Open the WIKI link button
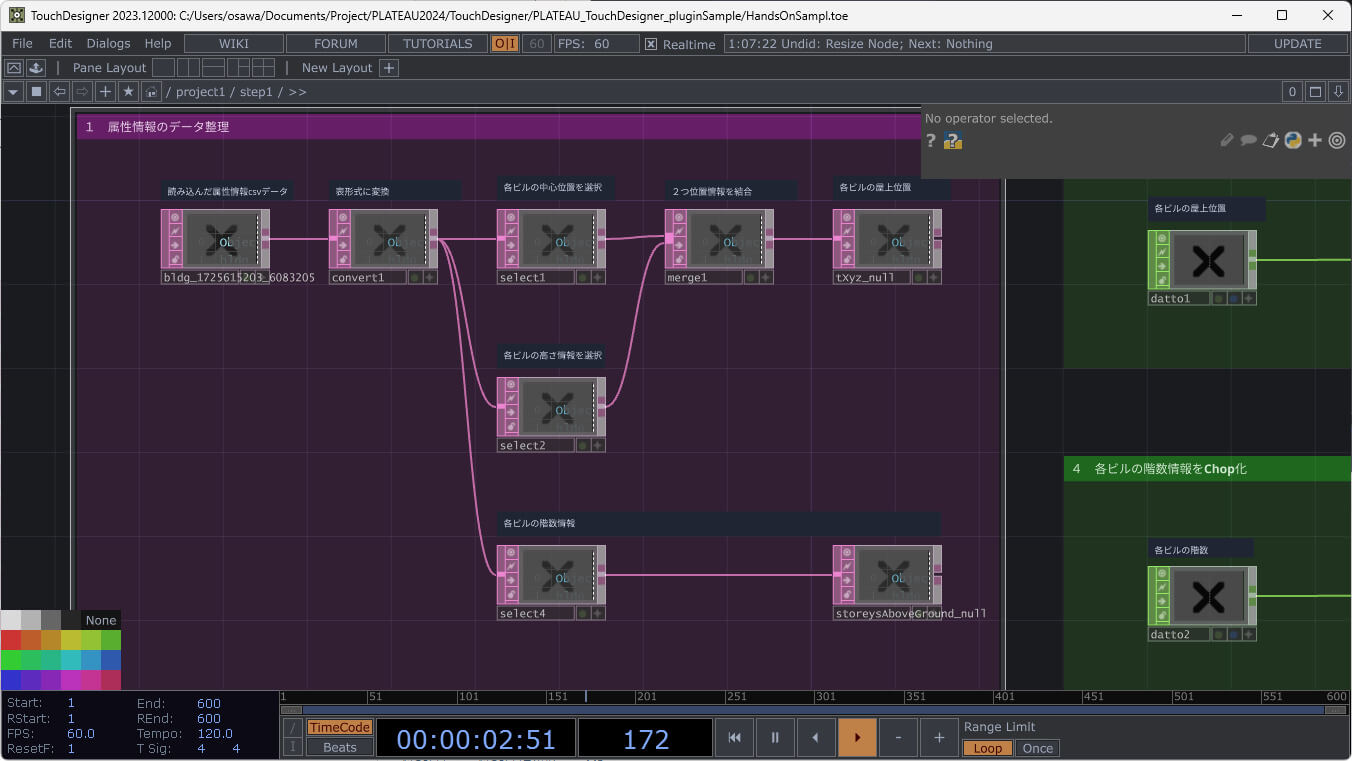The image size is (1352, 761). pyautogui.click(x=234, y=44)
